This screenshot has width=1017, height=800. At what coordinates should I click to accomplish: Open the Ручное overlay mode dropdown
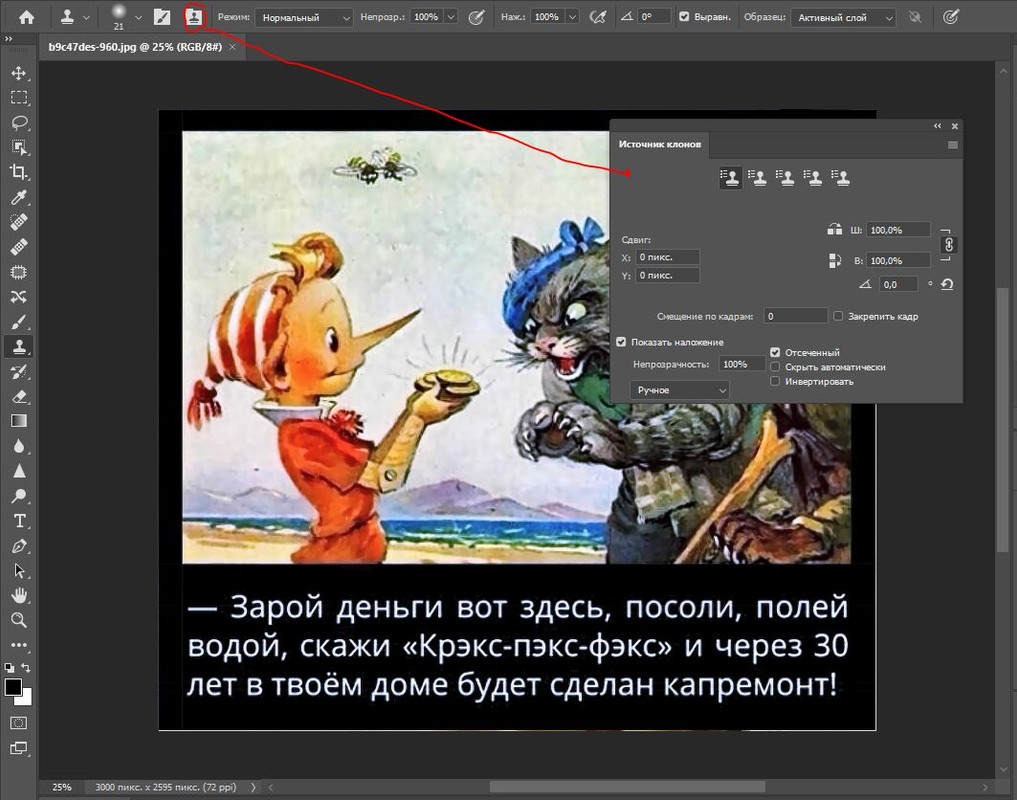pyautogui.click(x=680, y=390)
